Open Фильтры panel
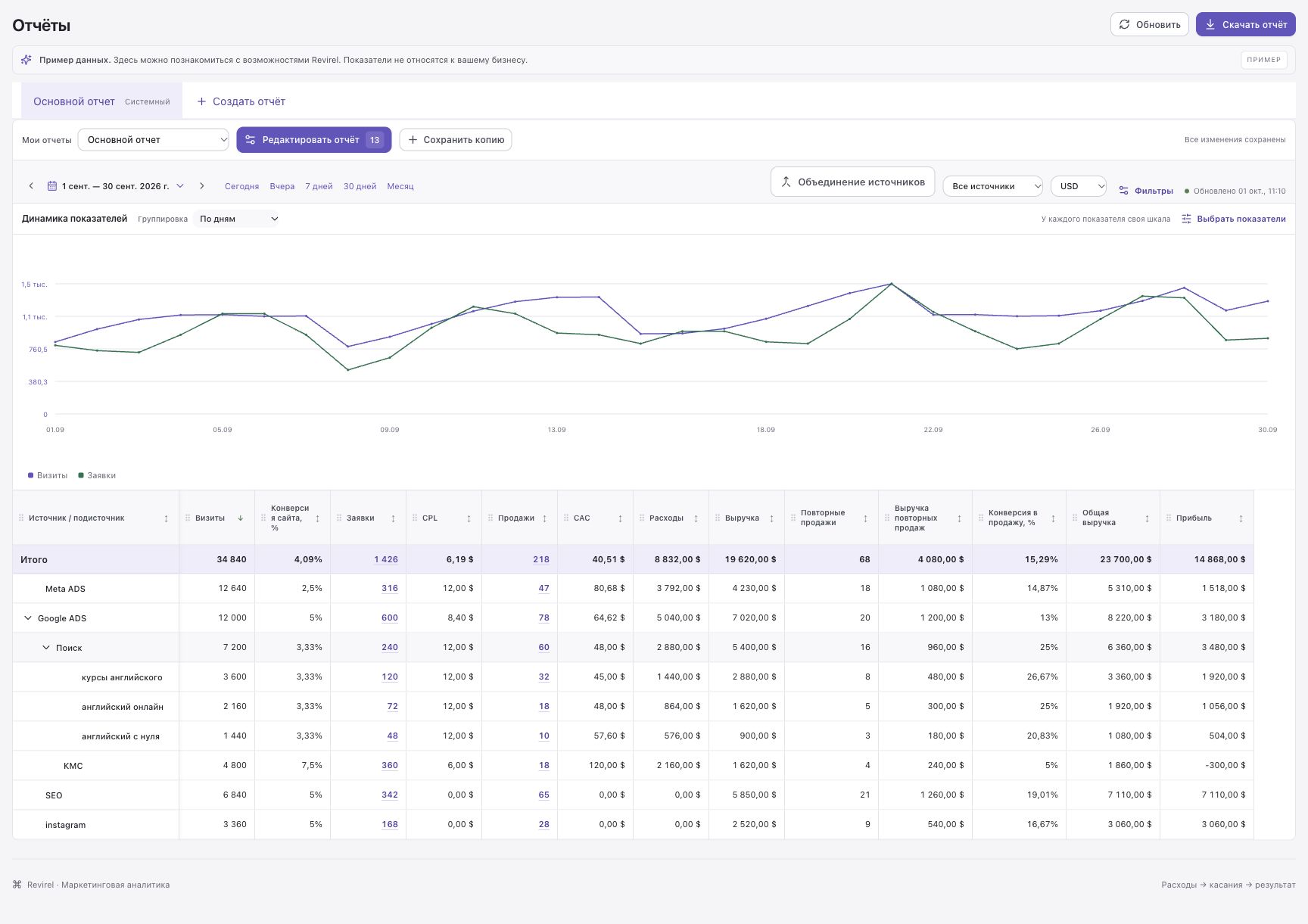1308x924 pixels. 1146,191
